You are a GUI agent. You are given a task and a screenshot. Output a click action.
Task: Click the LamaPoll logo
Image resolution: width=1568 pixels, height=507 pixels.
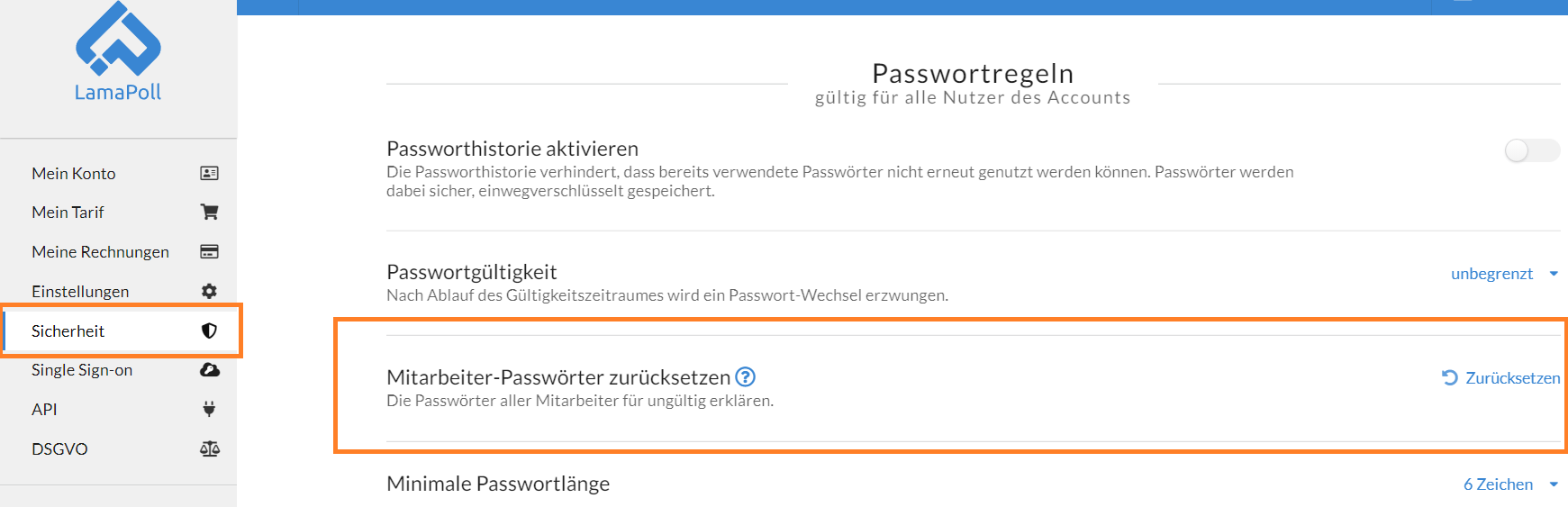118,51
